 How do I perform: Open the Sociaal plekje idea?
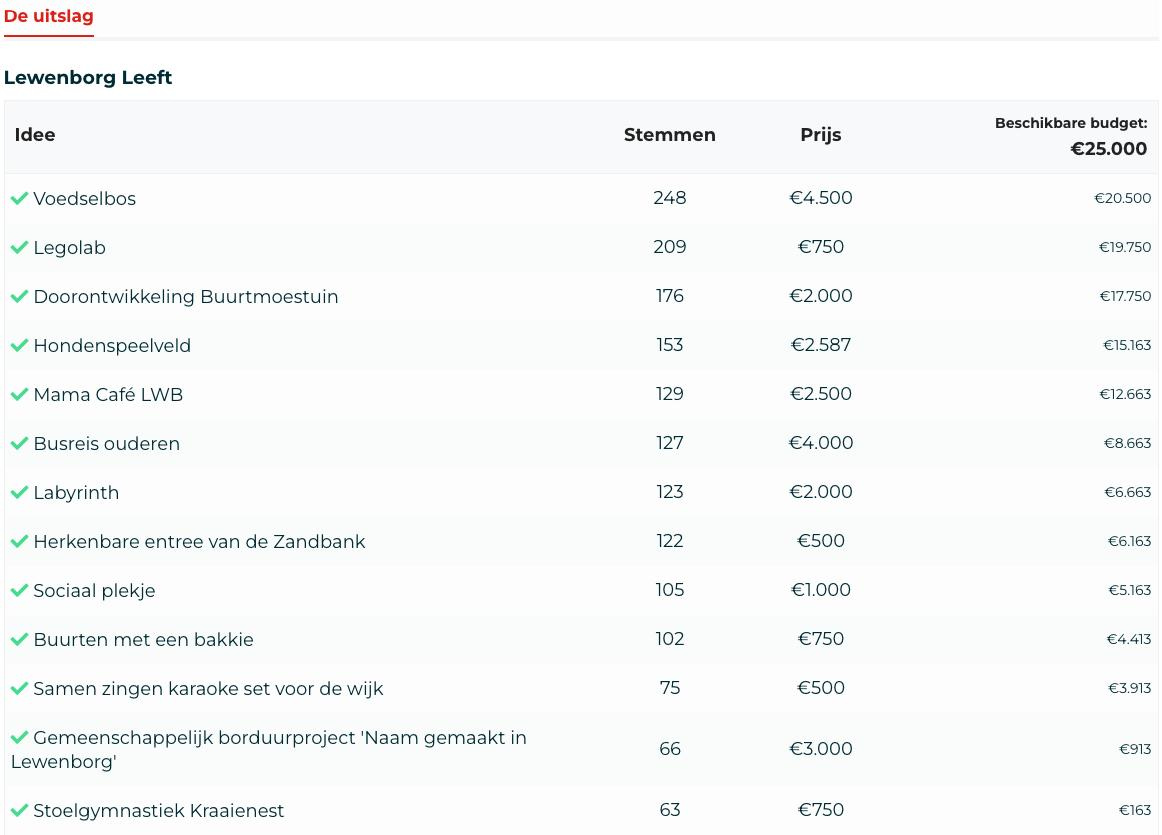94,591
